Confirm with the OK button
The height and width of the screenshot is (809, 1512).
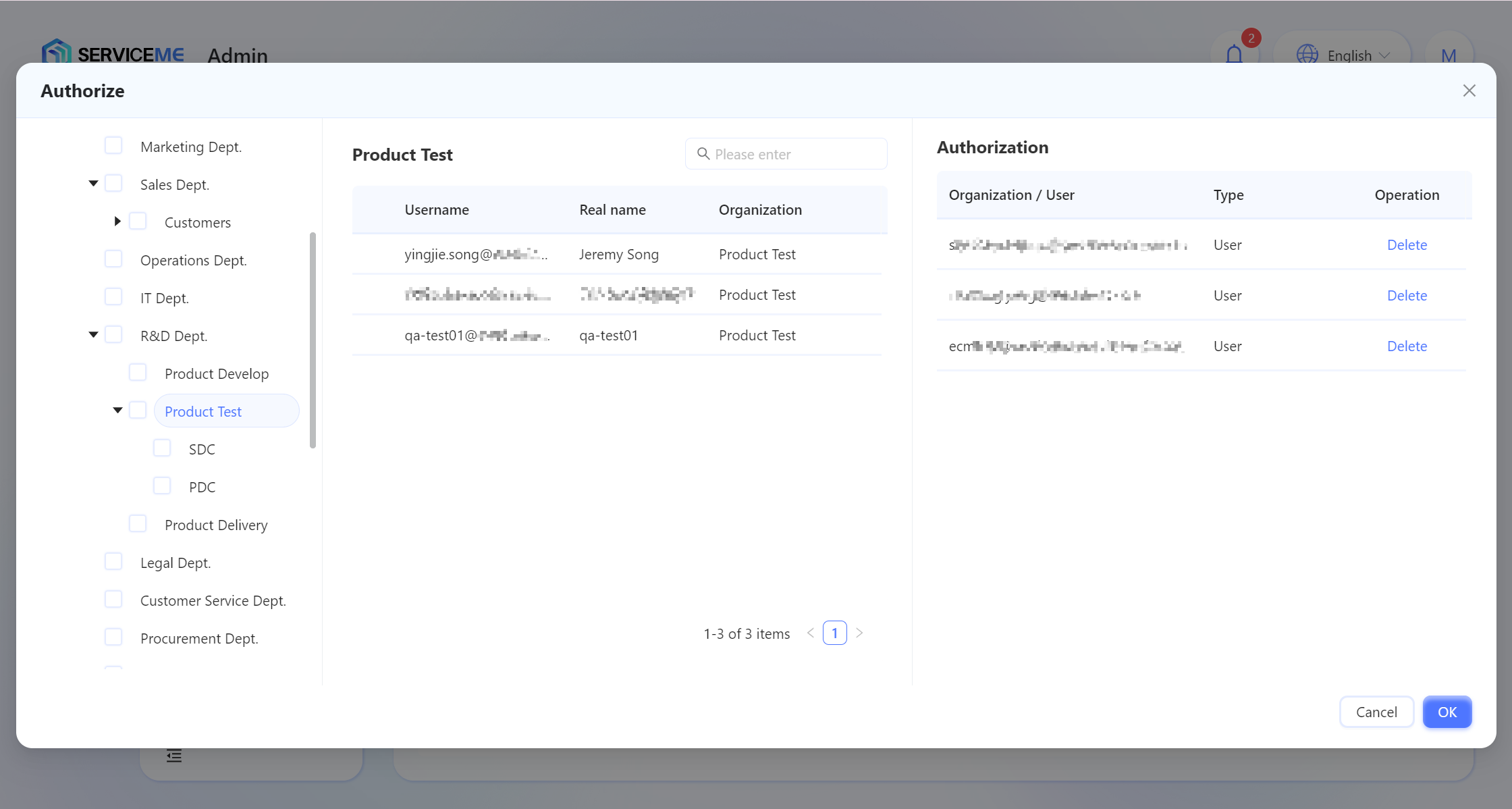[1447, 712]
